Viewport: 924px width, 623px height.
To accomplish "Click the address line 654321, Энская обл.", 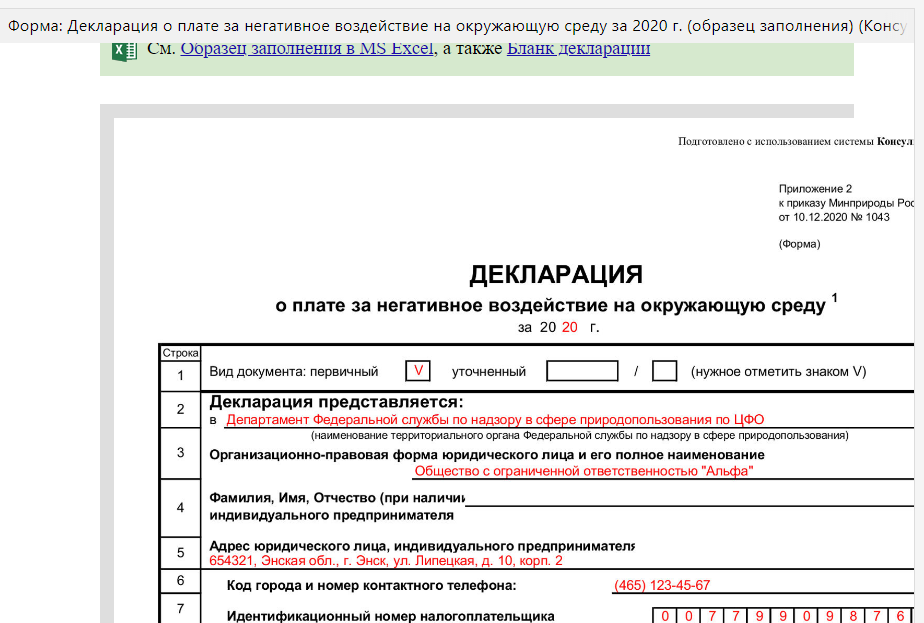I will click(x=386, y=561).
